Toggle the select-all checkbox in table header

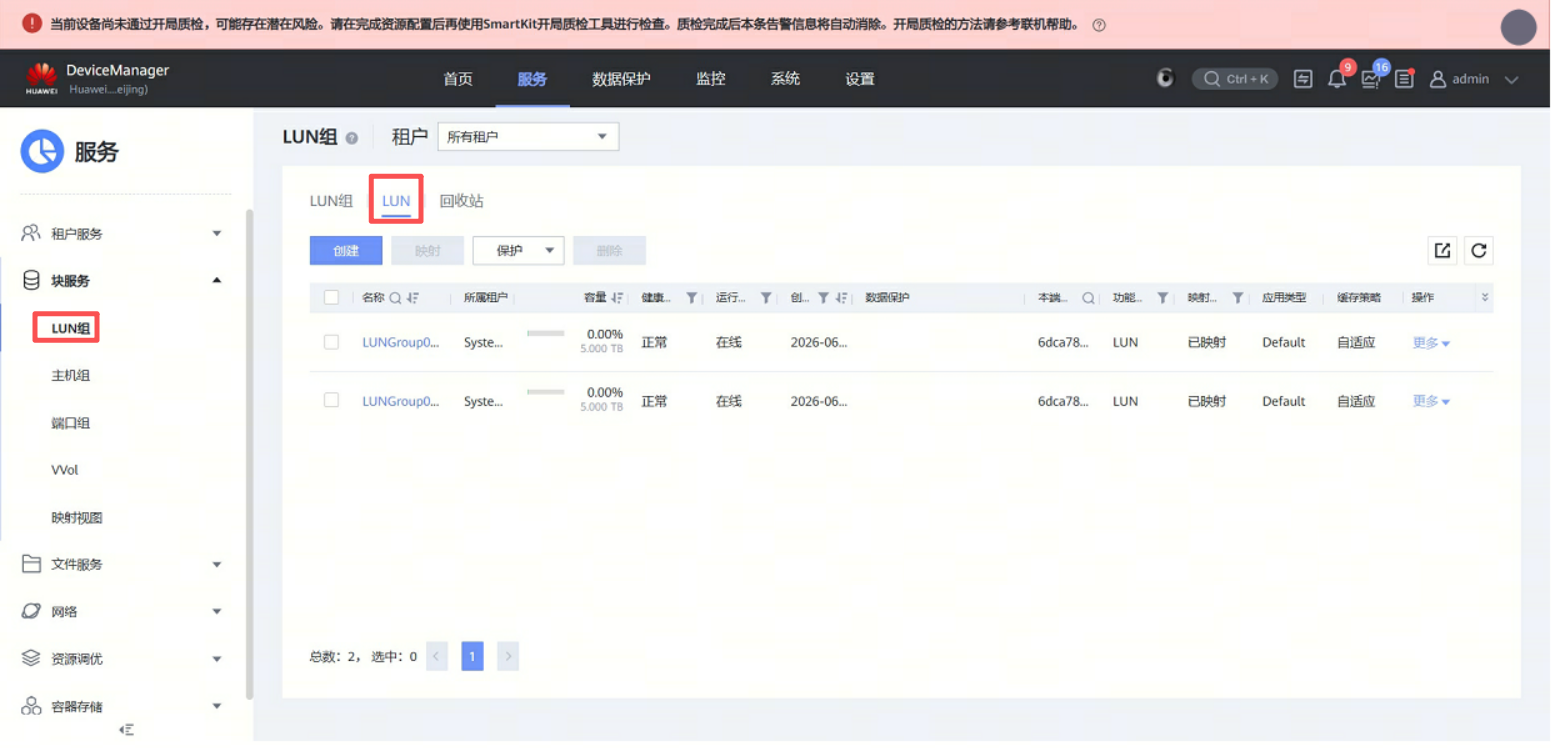pyautogui.click(x=332, y=297)
